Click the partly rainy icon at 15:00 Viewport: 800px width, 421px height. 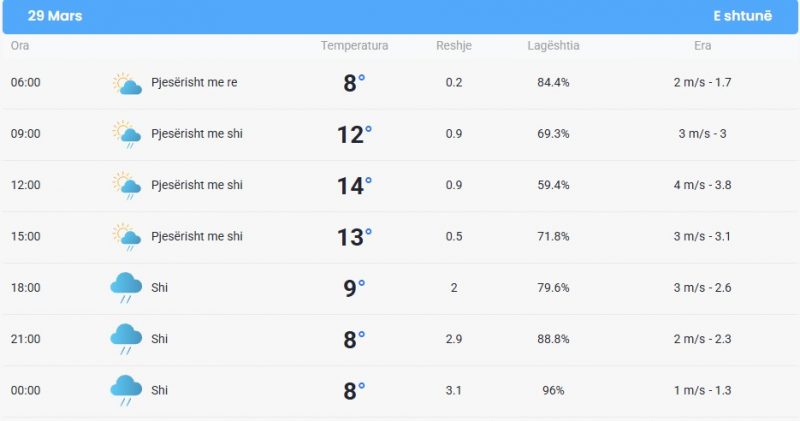click(x=127, y=237)
